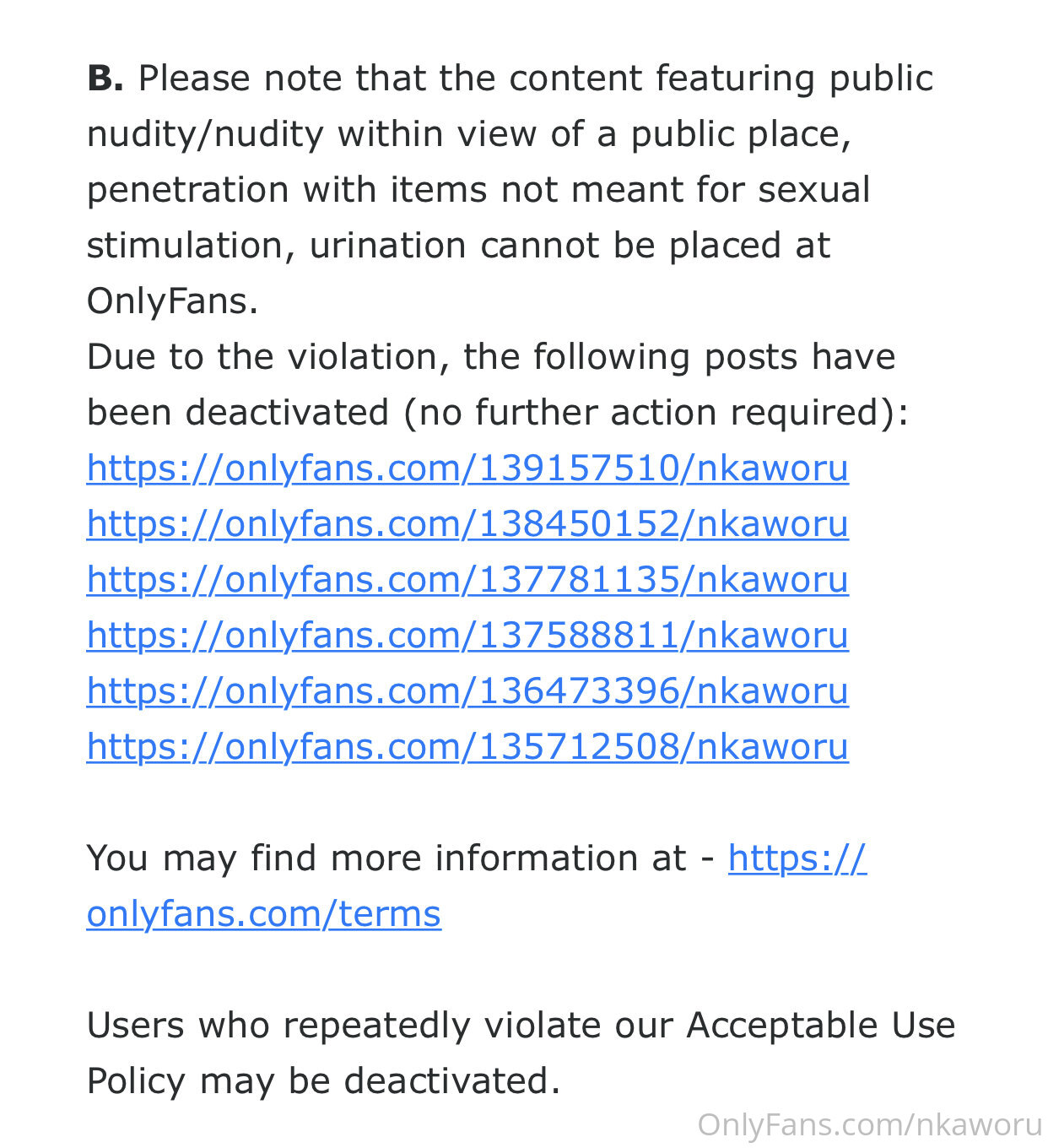Follow the 137588811 deactivated post link

[x=467, y=636]
